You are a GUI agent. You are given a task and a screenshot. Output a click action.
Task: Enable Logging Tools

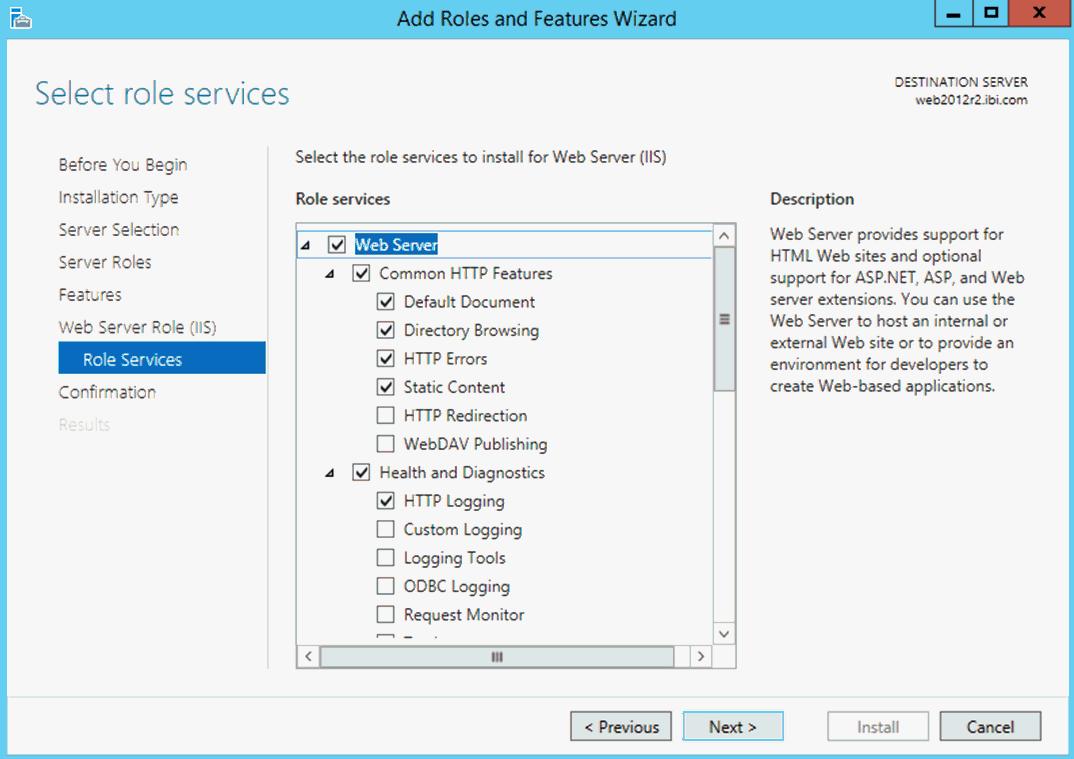pyautogui.click(x=386, y=558)
